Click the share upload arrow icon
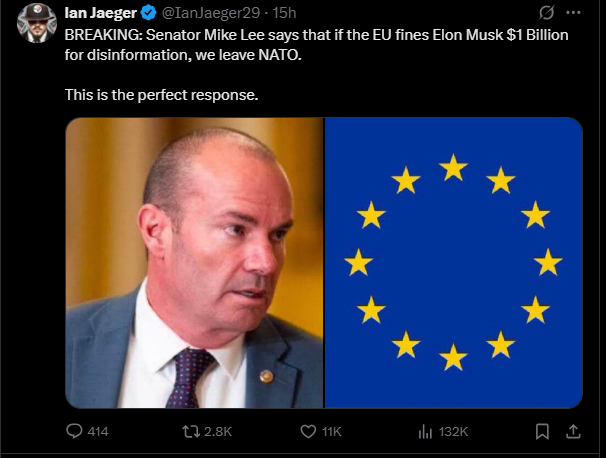Image resolution: width=606 pixels, height=458 pixels. tap(572, 431)
